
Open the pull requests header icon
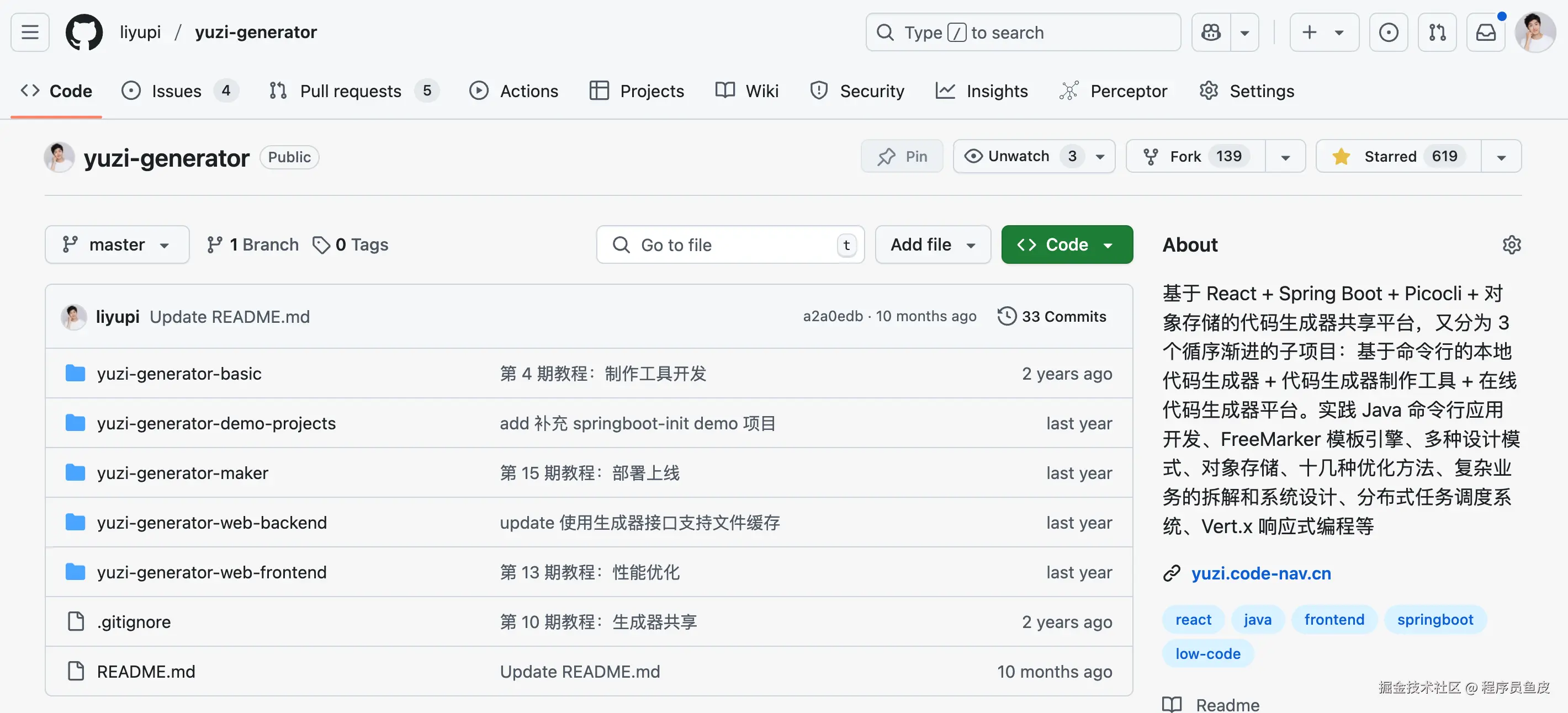coord(1437,32)
